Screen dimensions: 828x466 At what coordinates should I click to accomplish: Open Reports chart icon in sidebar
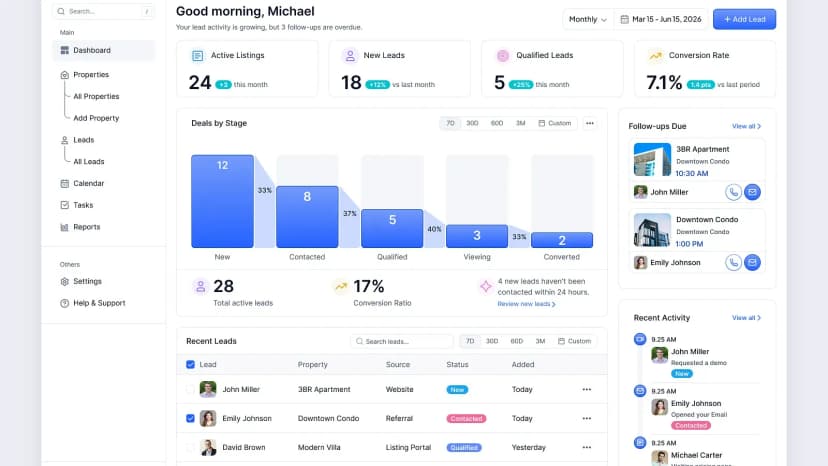(64, 227)
